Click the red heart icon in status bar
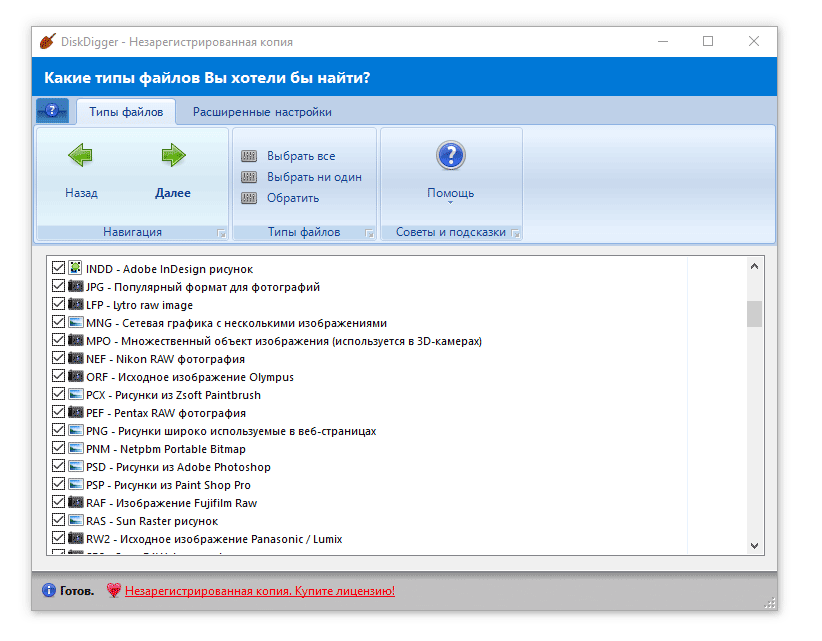 pos(113,591)
